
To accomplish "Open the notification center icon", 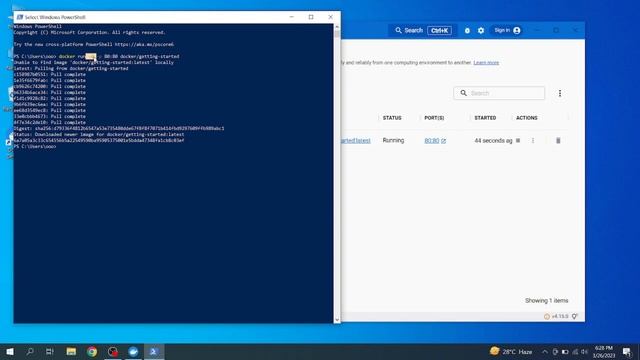I will pyautogui.click(x=627, y=351).
